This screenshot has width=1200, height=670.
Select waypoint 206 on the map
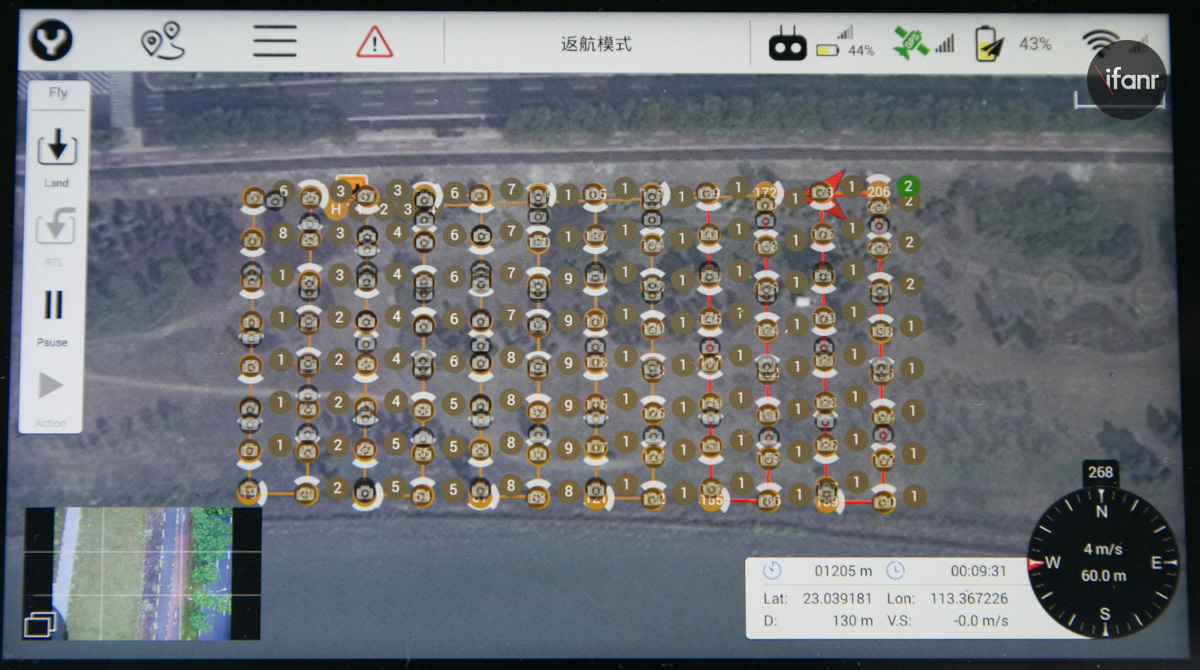tap(879, 192)
